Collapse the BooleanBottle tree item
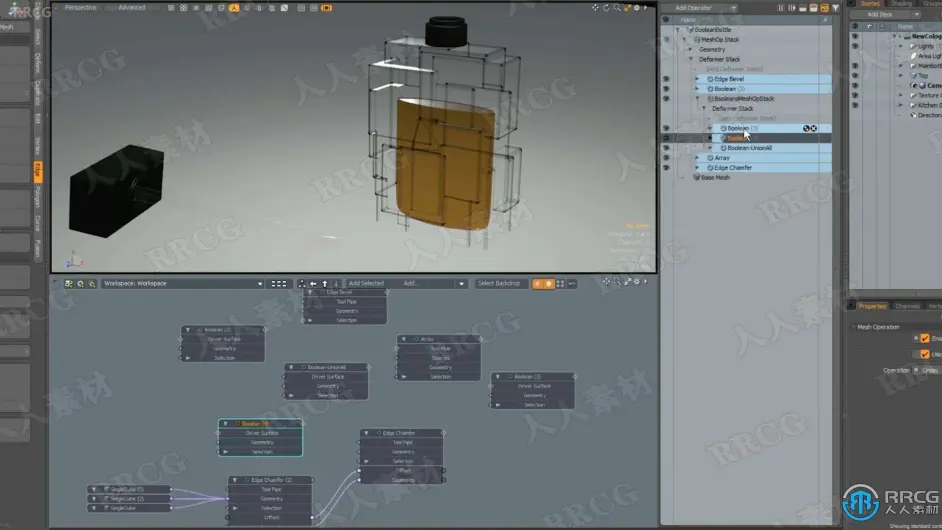 tap(678, 29)
